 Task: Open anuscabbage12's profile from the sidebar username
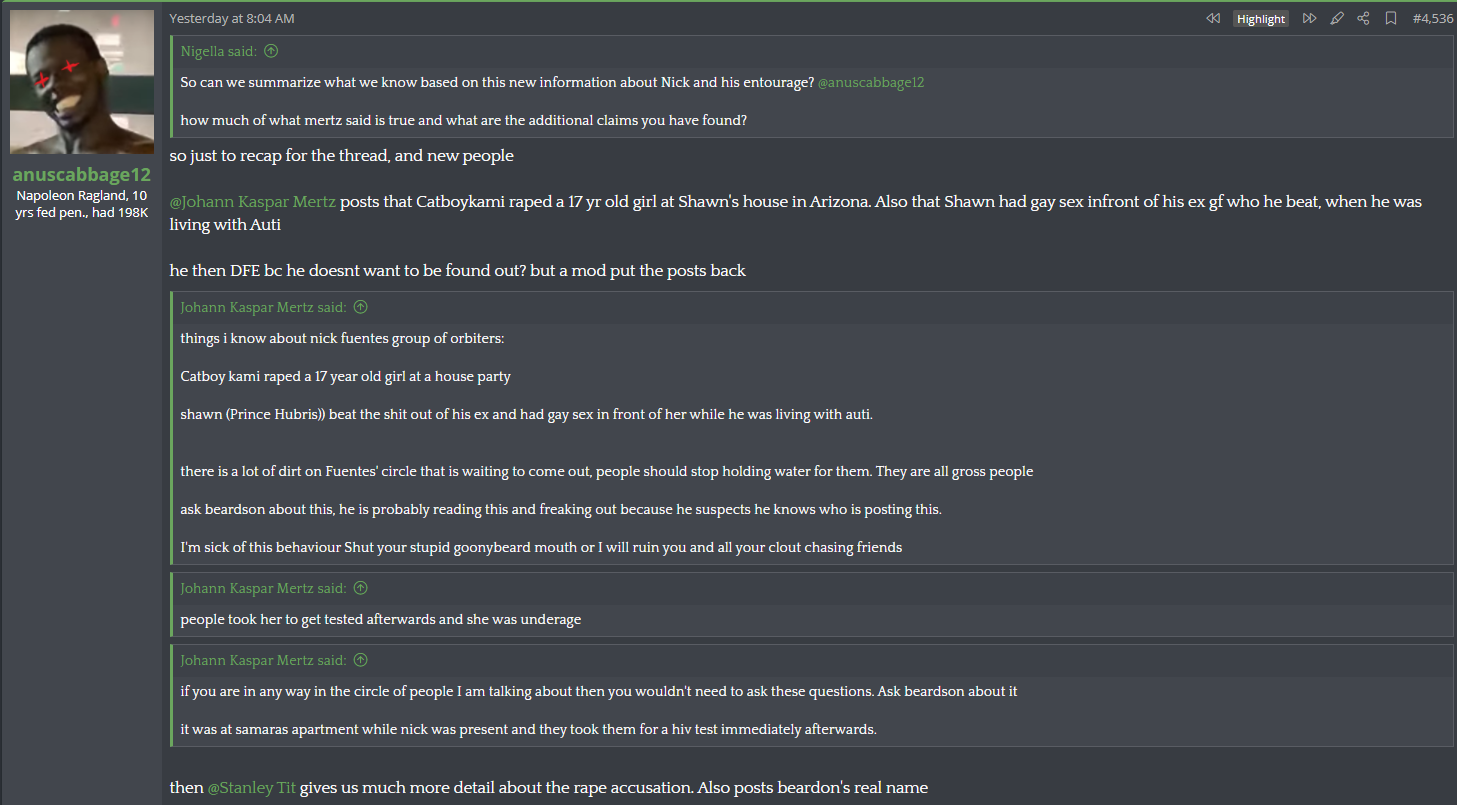[82, 174]
